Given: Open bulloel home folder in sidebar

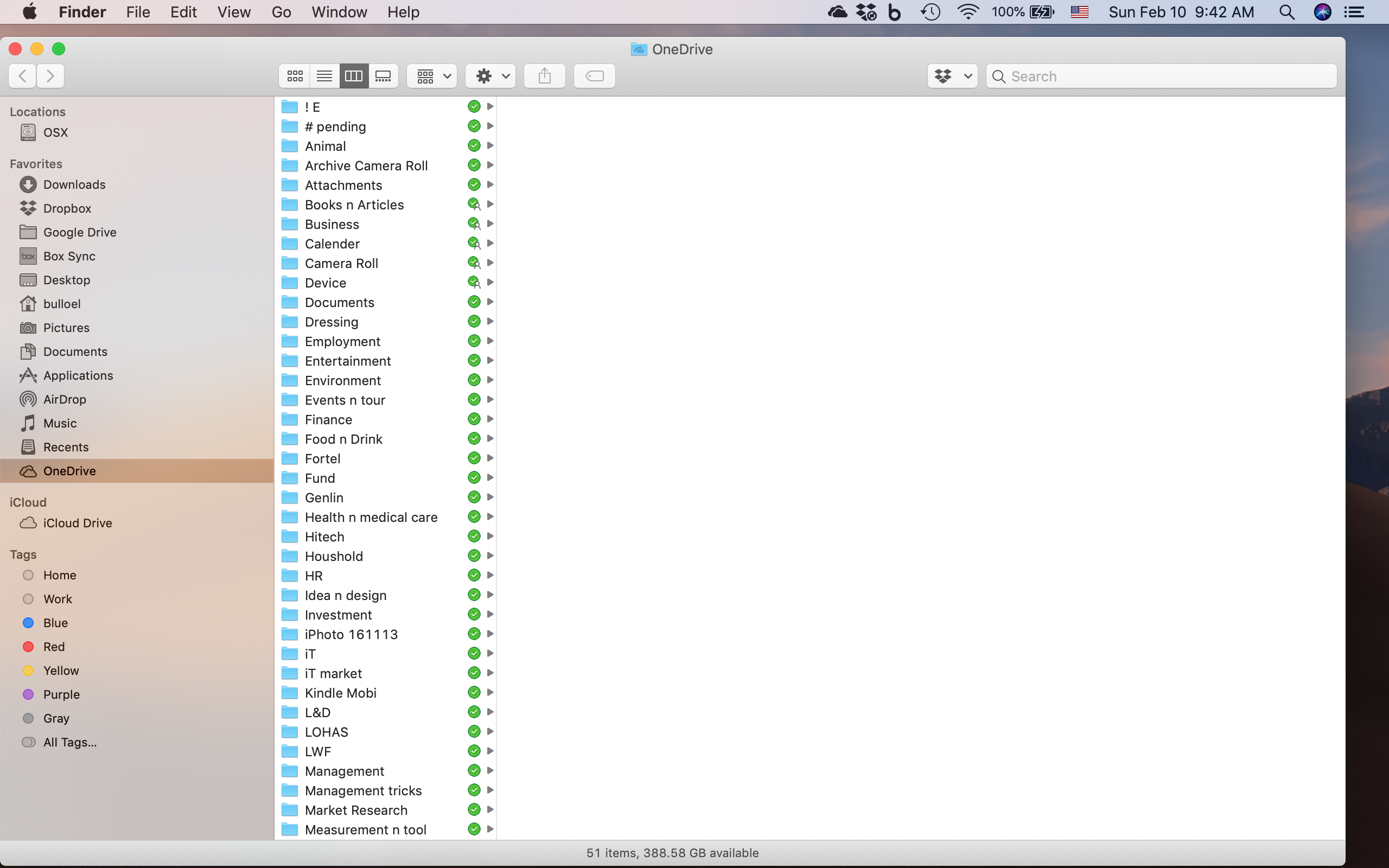Looking at the screenshot, I should (137, 304).
